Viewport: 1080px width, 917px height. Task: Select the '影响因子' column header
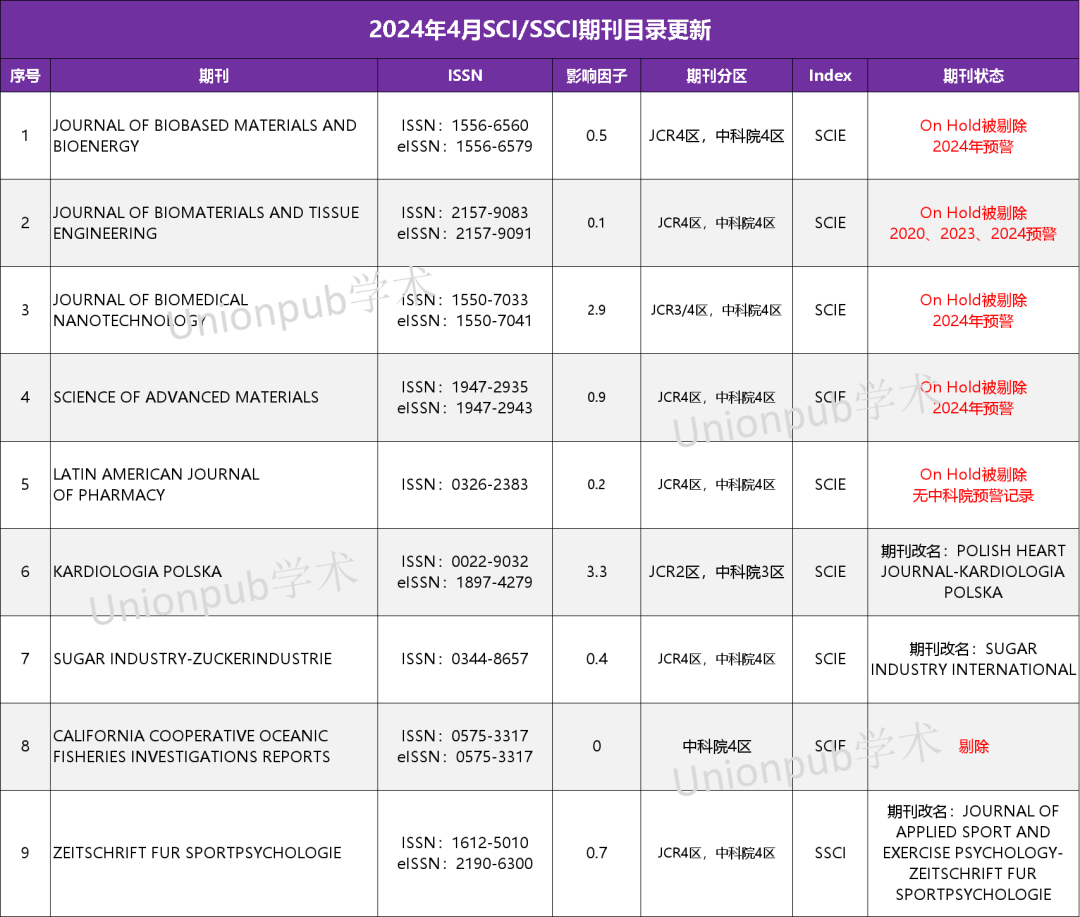(x=596, y=76)
